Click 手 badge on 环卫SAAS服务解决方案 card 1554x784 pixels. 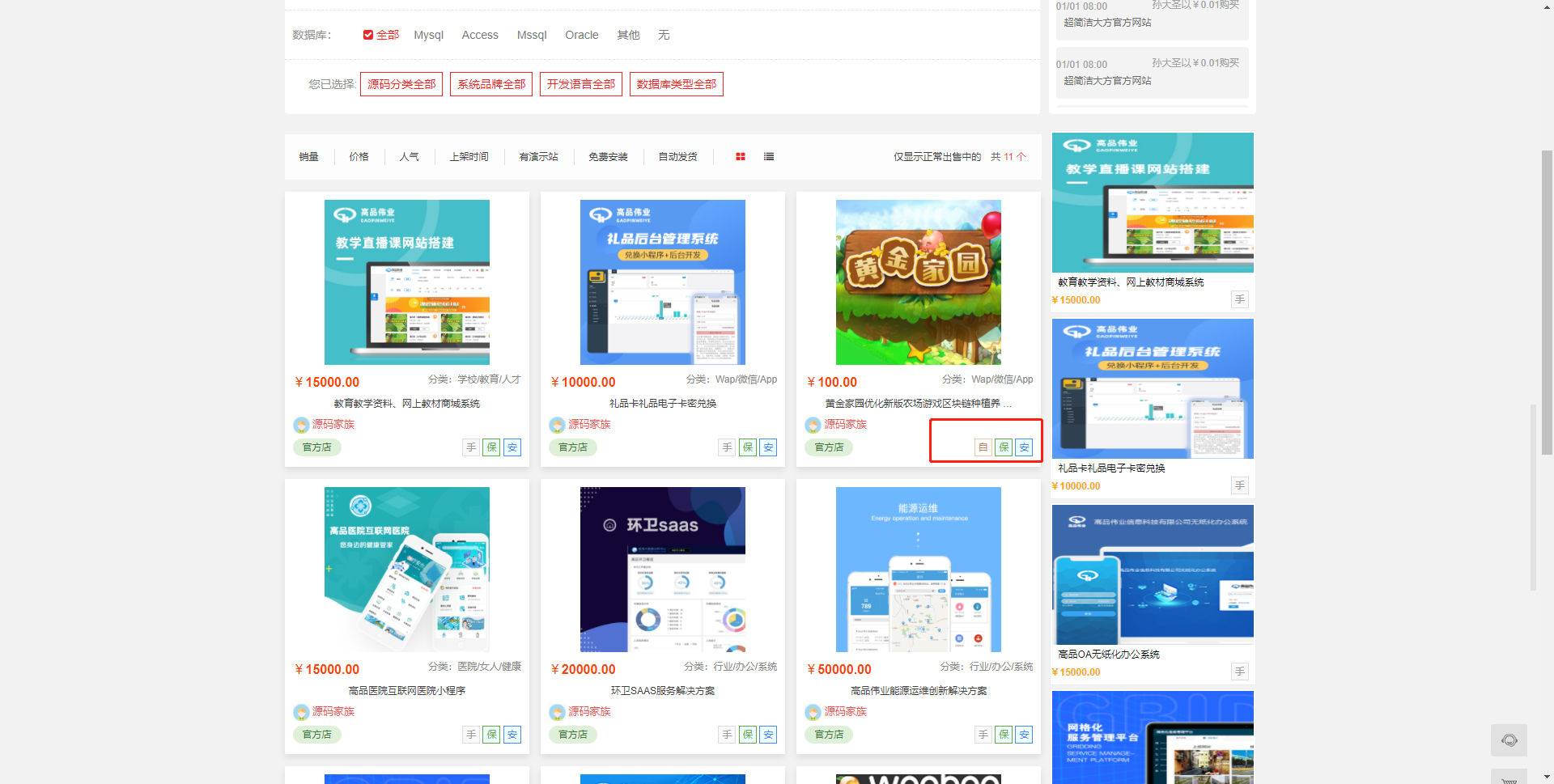[x=727, y=735]
